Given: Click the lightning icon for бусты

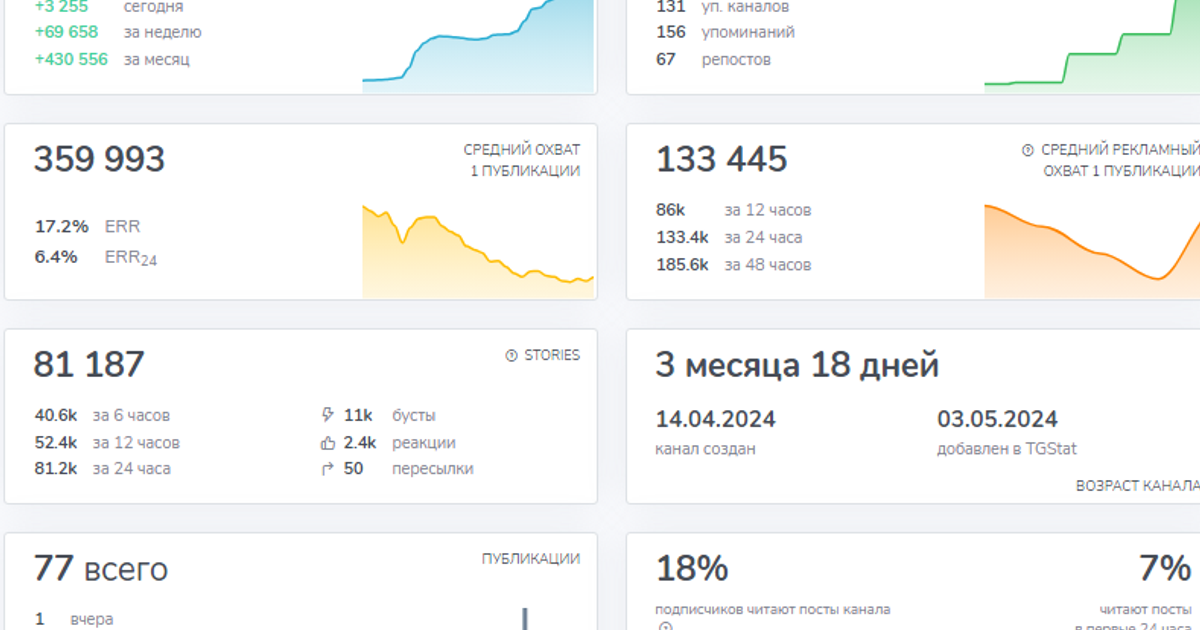Looking at the screenshot, I should coord(326,415).
